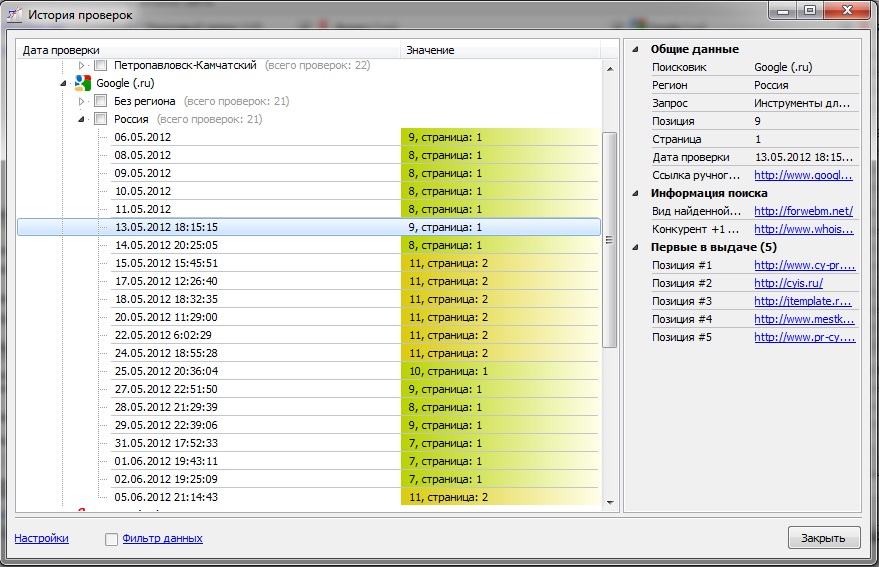This screenshot has width=879, height=567.
Task: Expand the Без региона tree node
Action: tap(82, 101)
